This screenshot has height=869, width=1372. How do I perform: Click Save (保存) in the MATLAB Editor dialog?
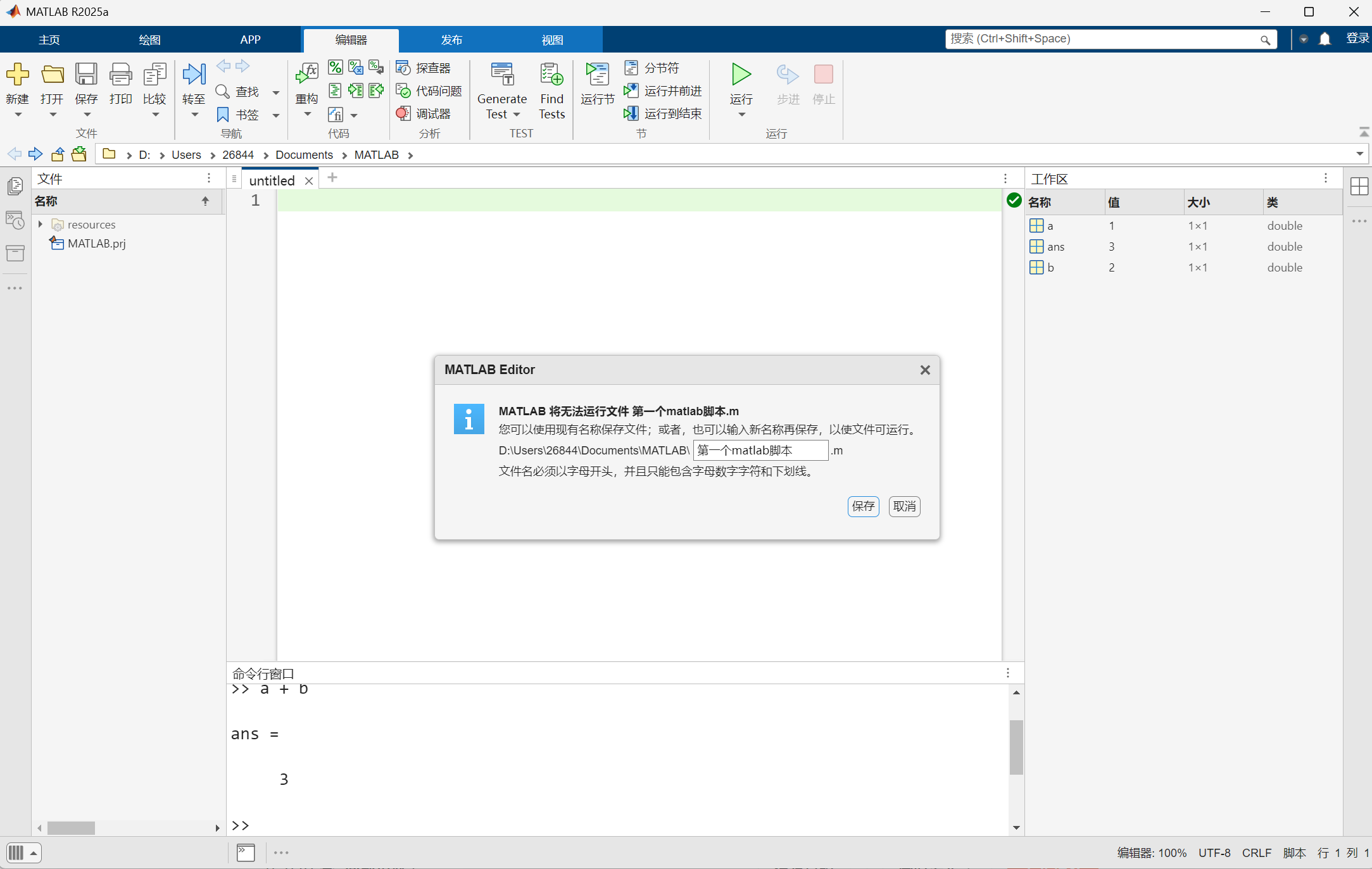click(x=863, y=506)
